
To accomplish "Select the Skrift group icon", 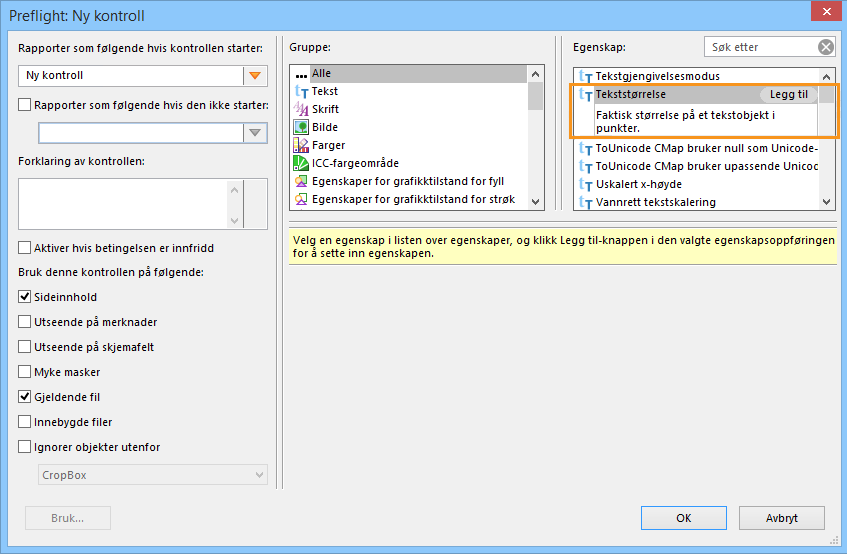I will point(301,109).
